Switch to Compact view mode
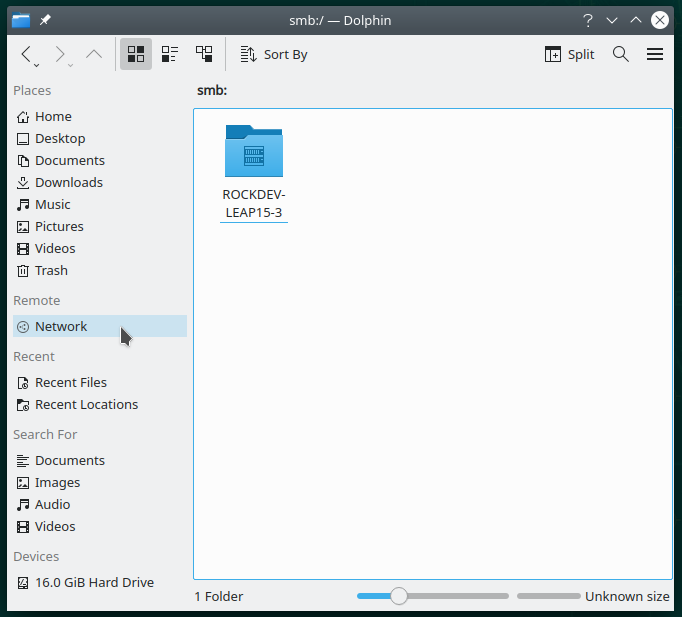This screenshot has height=617, width=682. [x=170, y=54]
